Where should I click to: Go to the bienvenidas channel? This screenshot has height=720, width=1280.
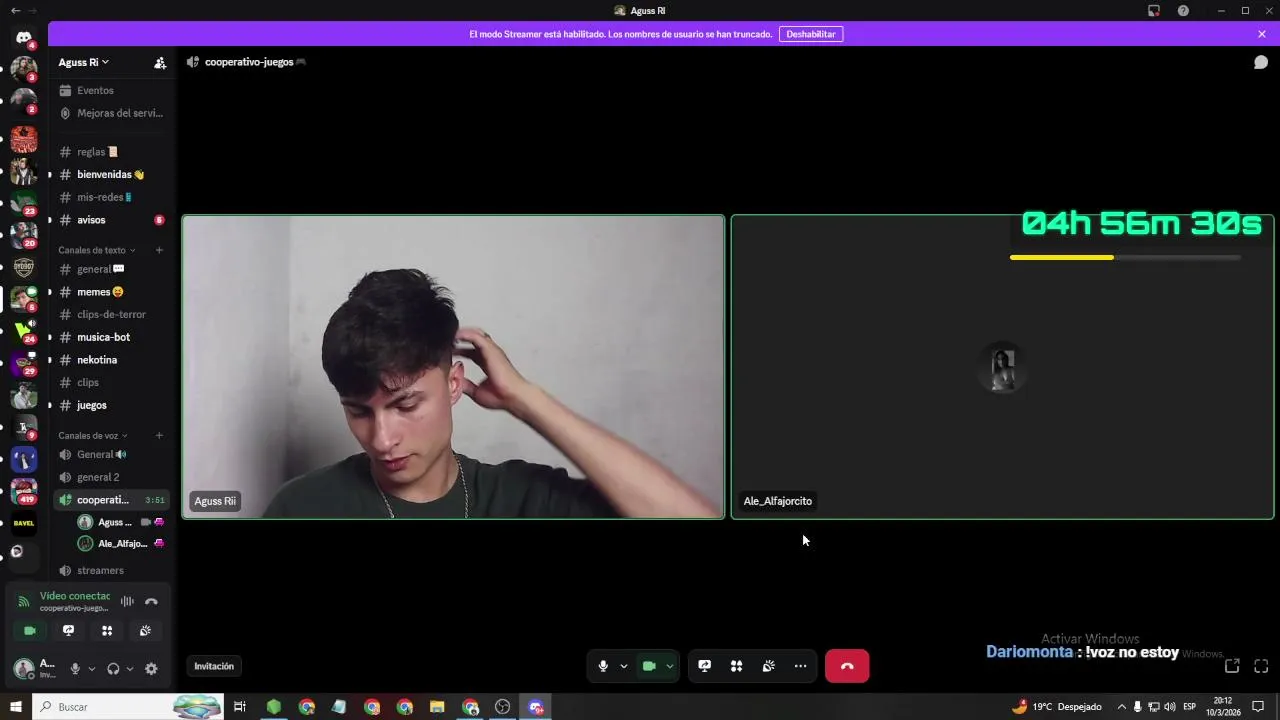[x=110, y=174]
